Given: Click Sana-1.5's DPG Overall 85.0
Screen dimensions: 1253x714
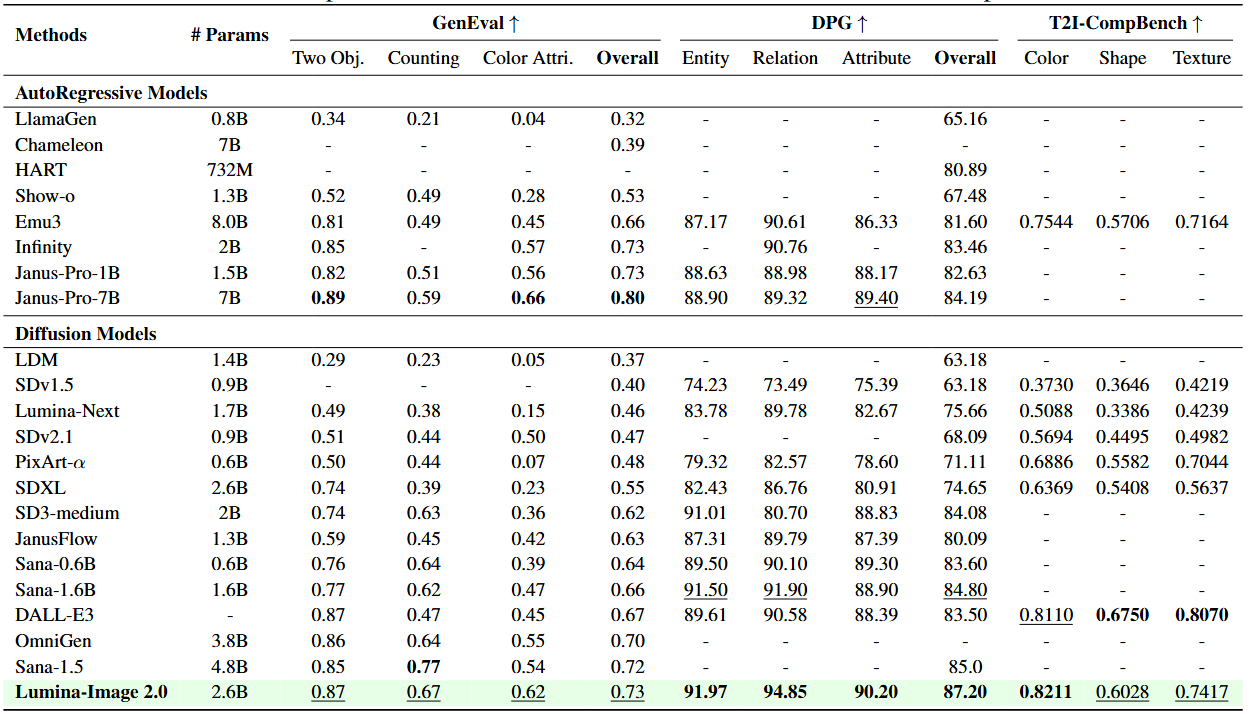Looking at the screenshot, I should tap(965, 667).
